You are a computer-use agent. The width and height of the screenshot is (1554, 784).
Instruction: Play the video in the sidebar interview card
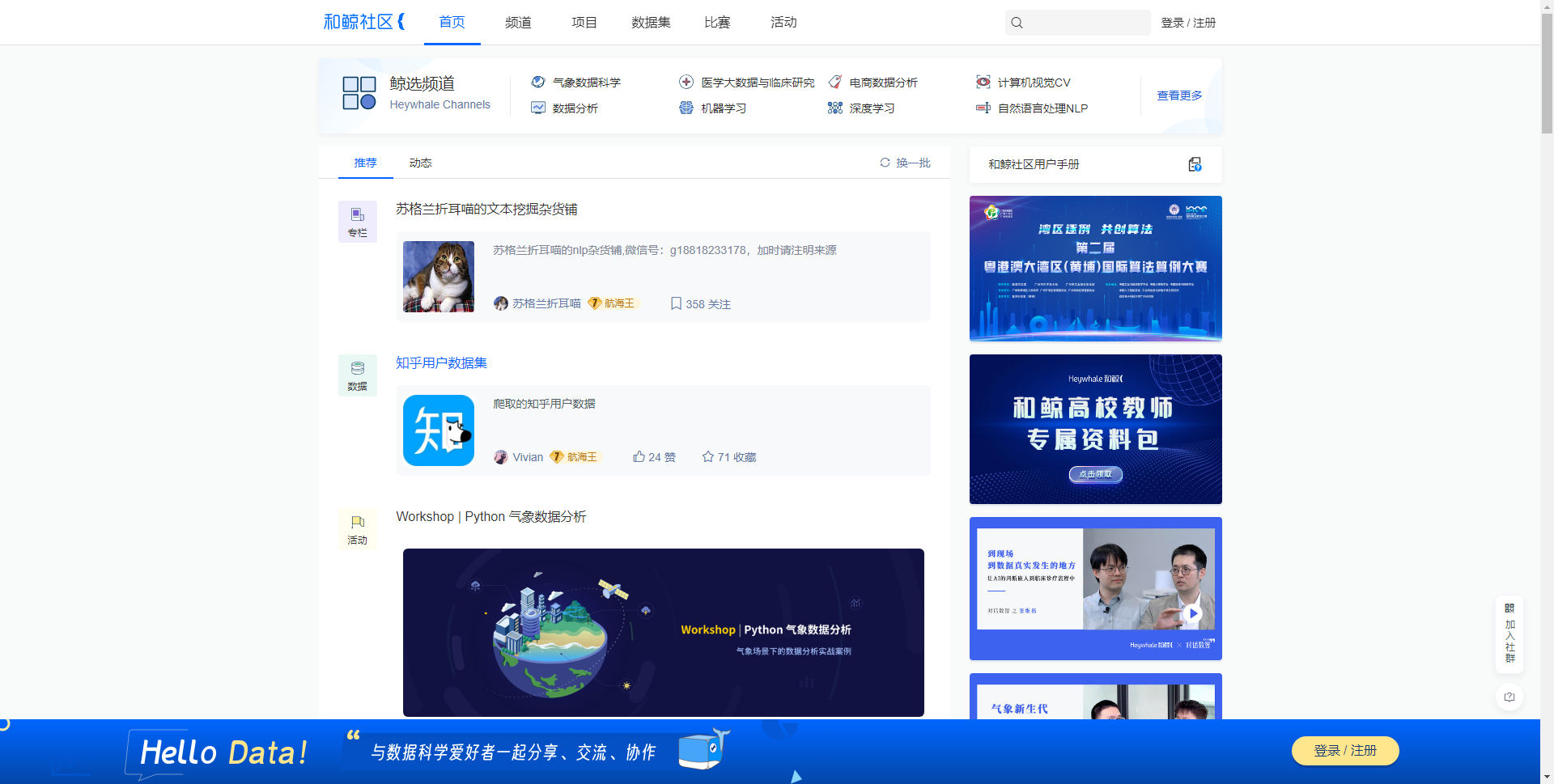click(x=1193, y=613)
